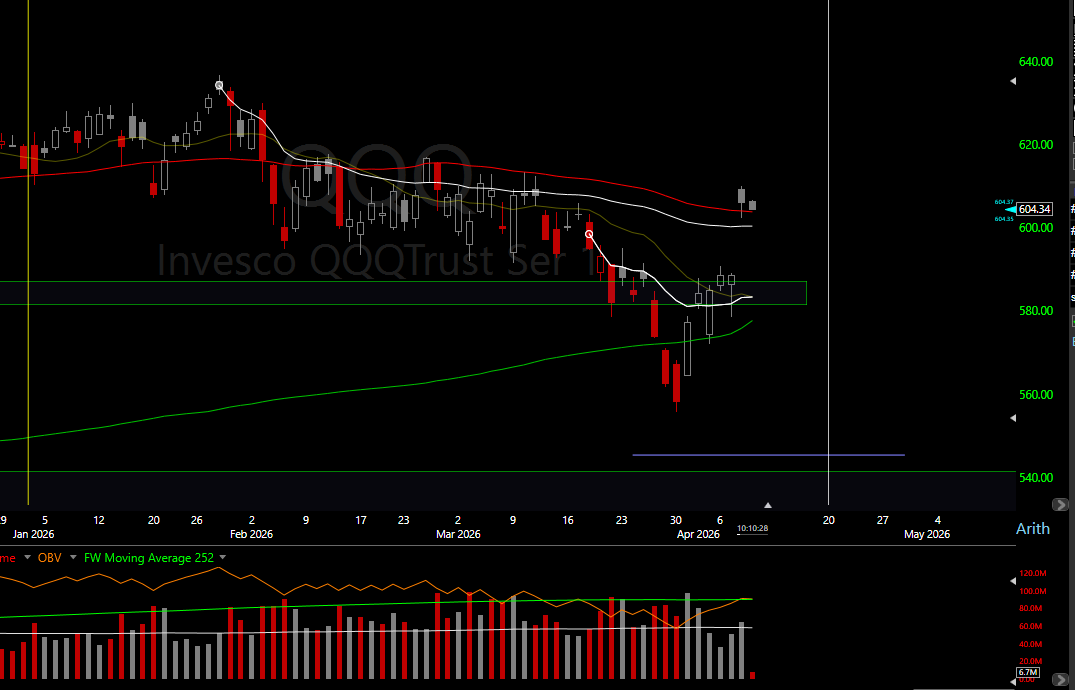Click the scale triangle beside 0.00 volume label

click(x=1013, y=681)
